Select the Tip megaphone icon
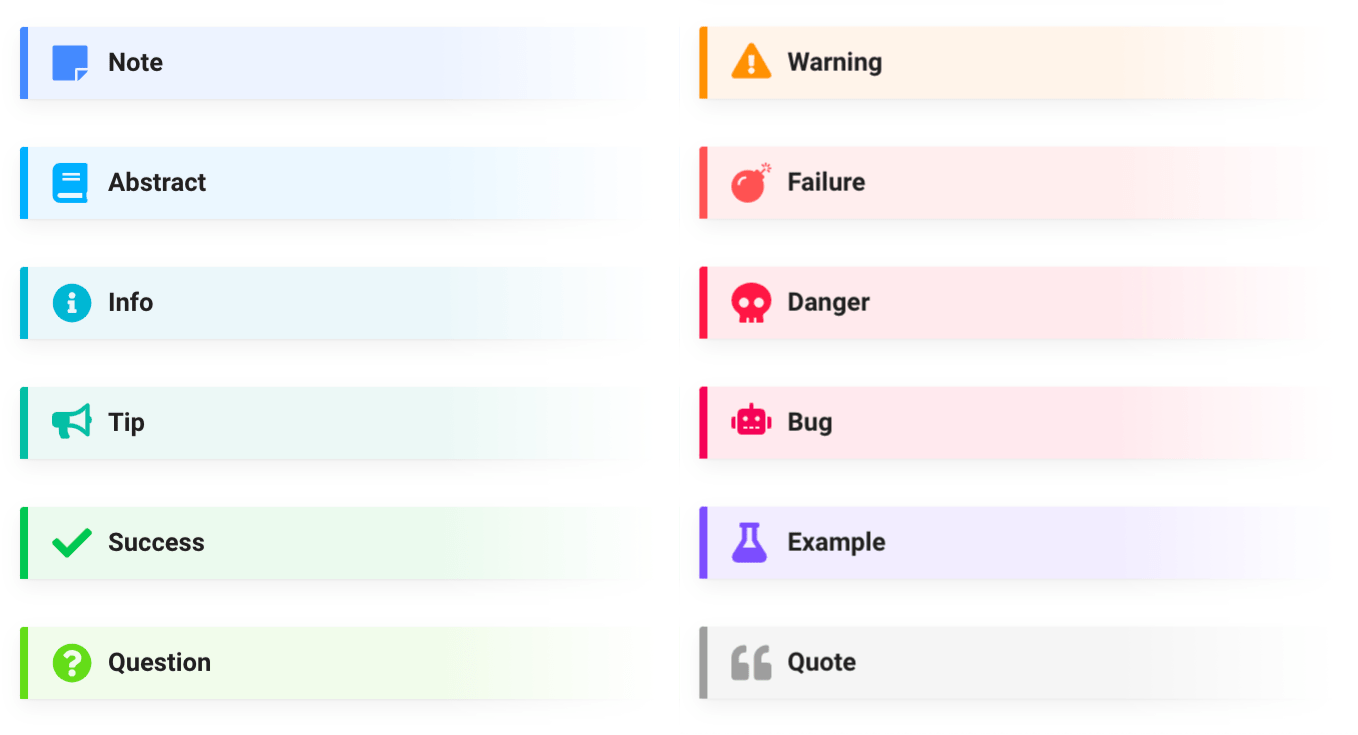Screen dimensions: 1358x735 tap(70, 422)
